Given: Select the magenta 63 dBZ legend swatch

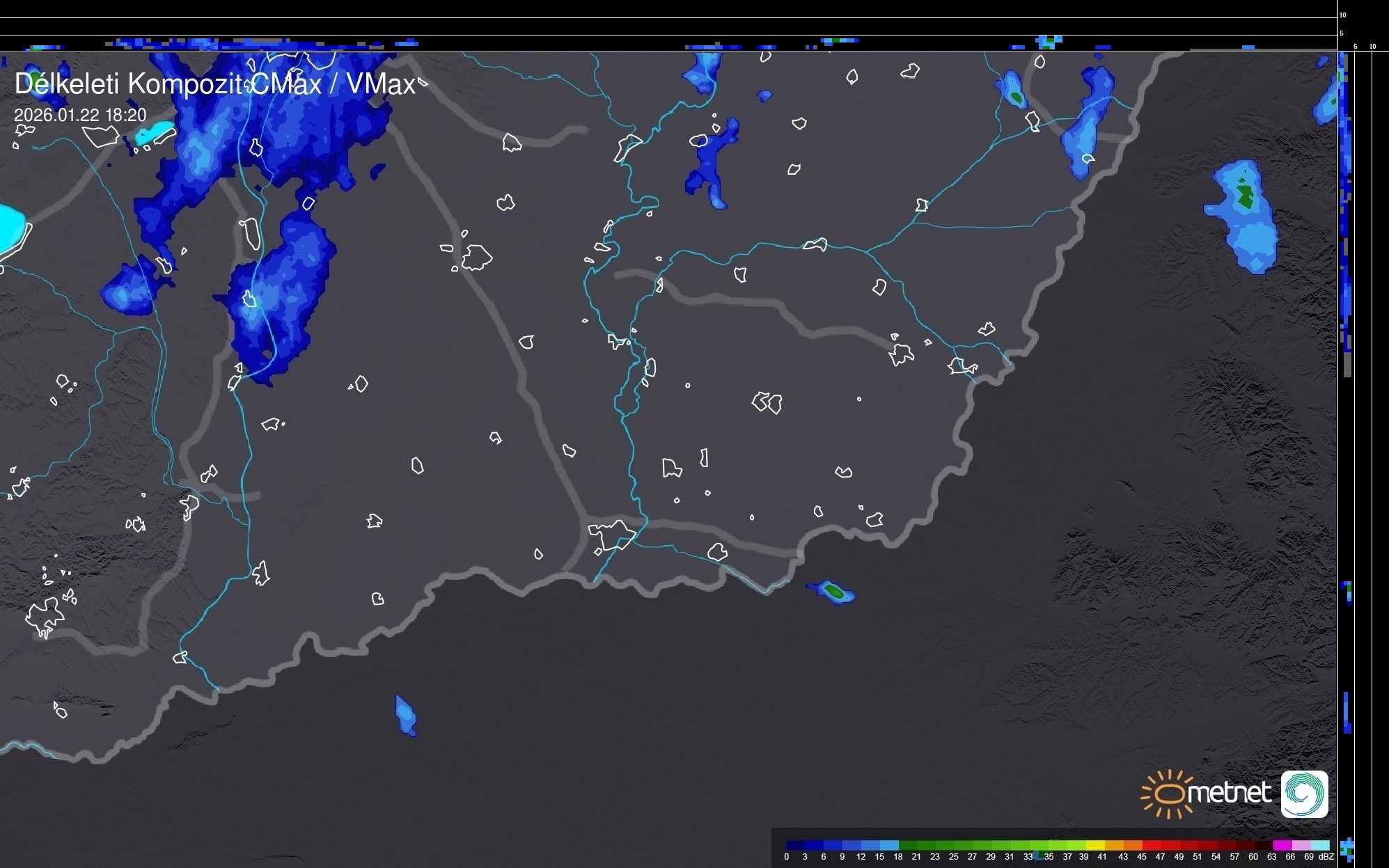Looking at the screenshot, I should click(1282, 845).
